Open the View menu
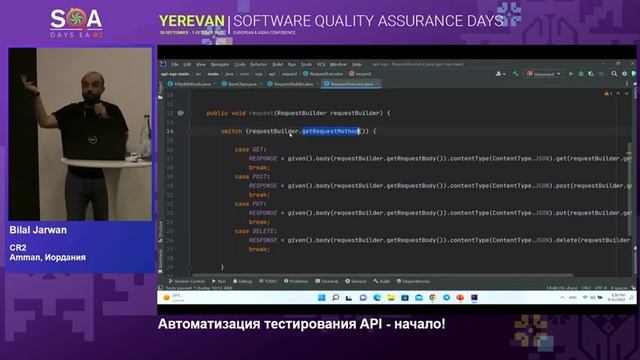The width and height of the screenshot is (640, 360). (201, 64)
